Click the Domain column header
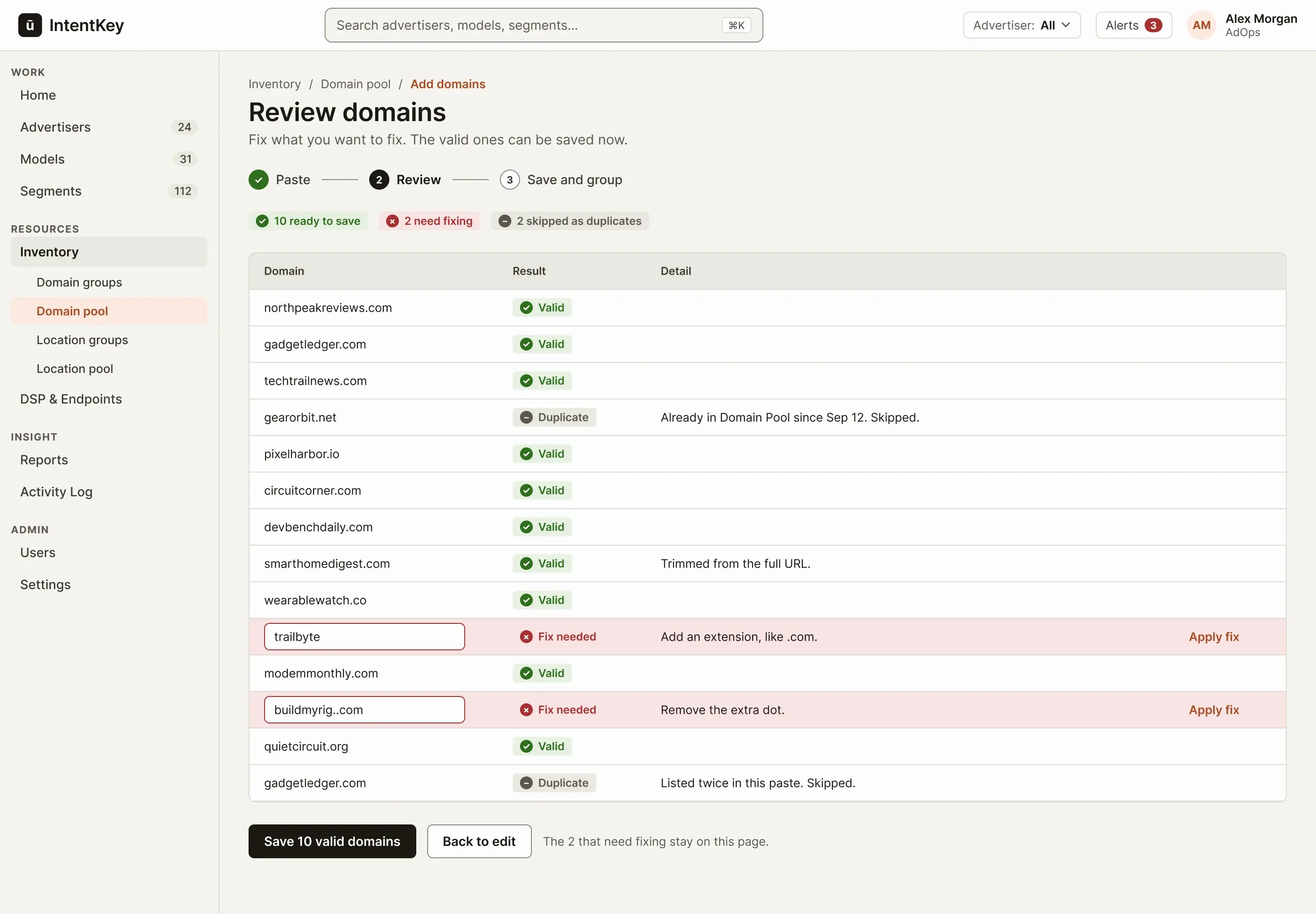1316x914 pixels. [x=284, y=271]
